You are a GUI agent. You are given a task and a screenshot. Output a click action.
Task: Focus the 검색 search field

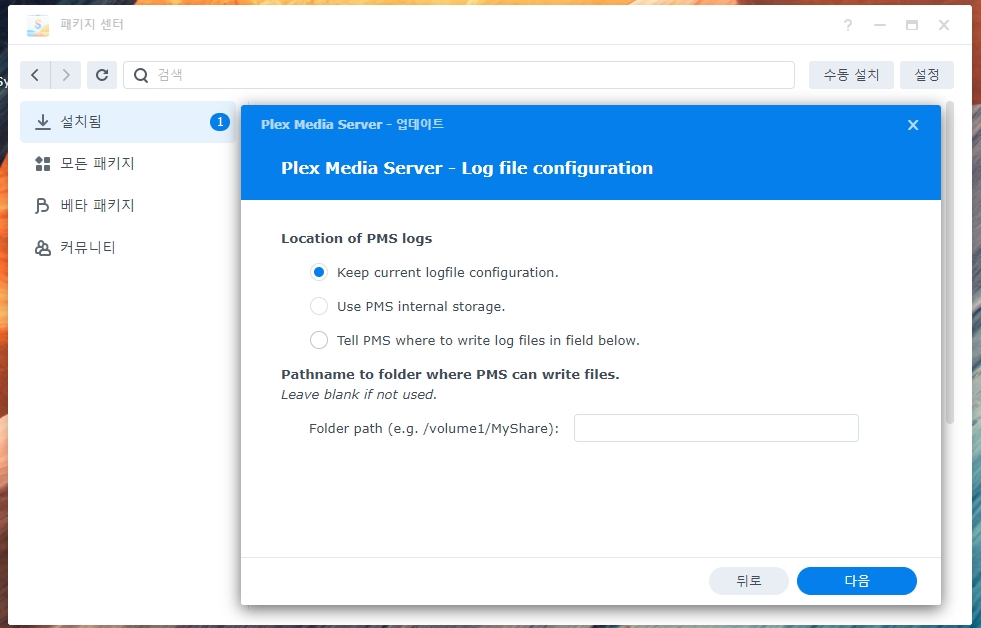click(x=459, y=75)
